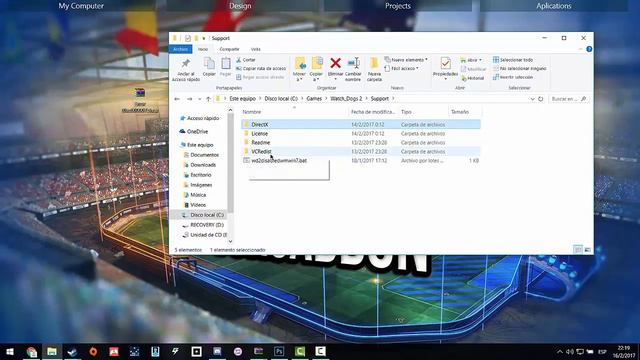Open 'Fácil acceso' dropdown

tap(402, 69)
